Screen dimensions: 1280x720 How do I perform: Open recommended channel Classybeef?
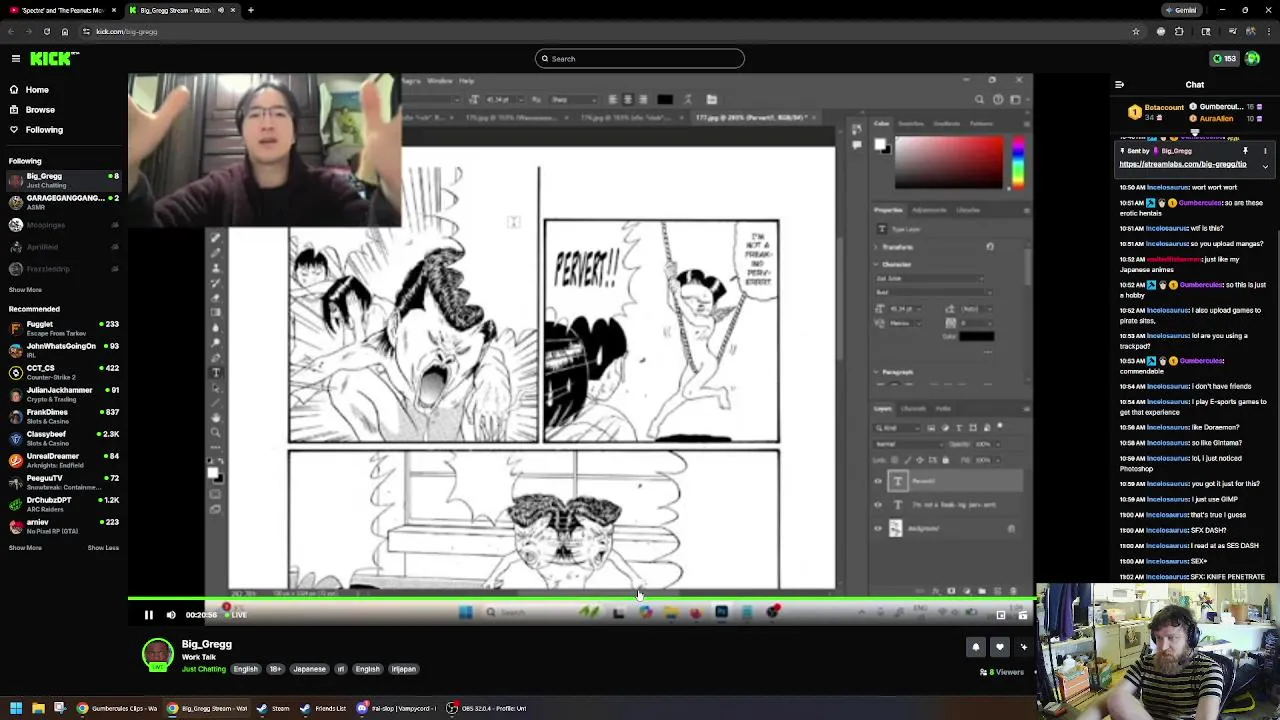coord(62,438)
